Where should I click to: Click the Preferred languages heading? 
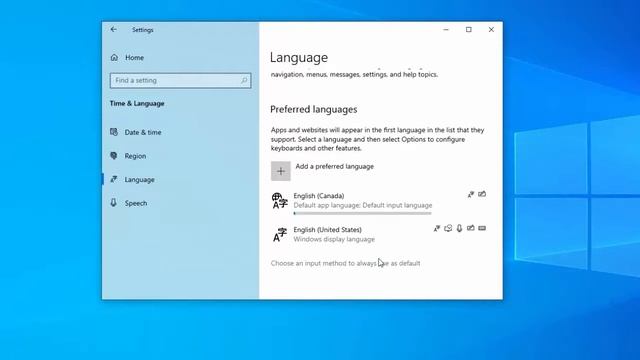click(313, 109)
